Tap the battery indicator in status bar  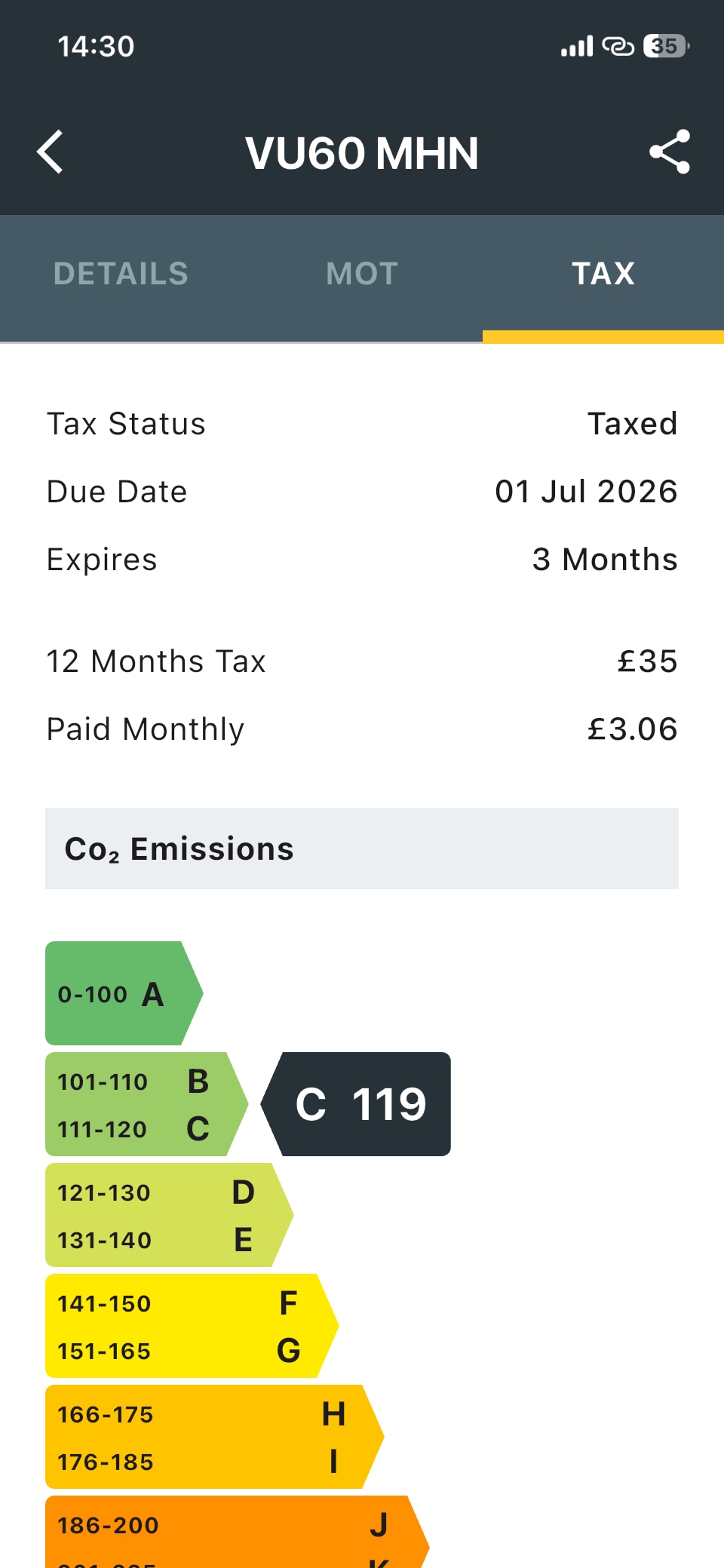click(x=665, y=47)
